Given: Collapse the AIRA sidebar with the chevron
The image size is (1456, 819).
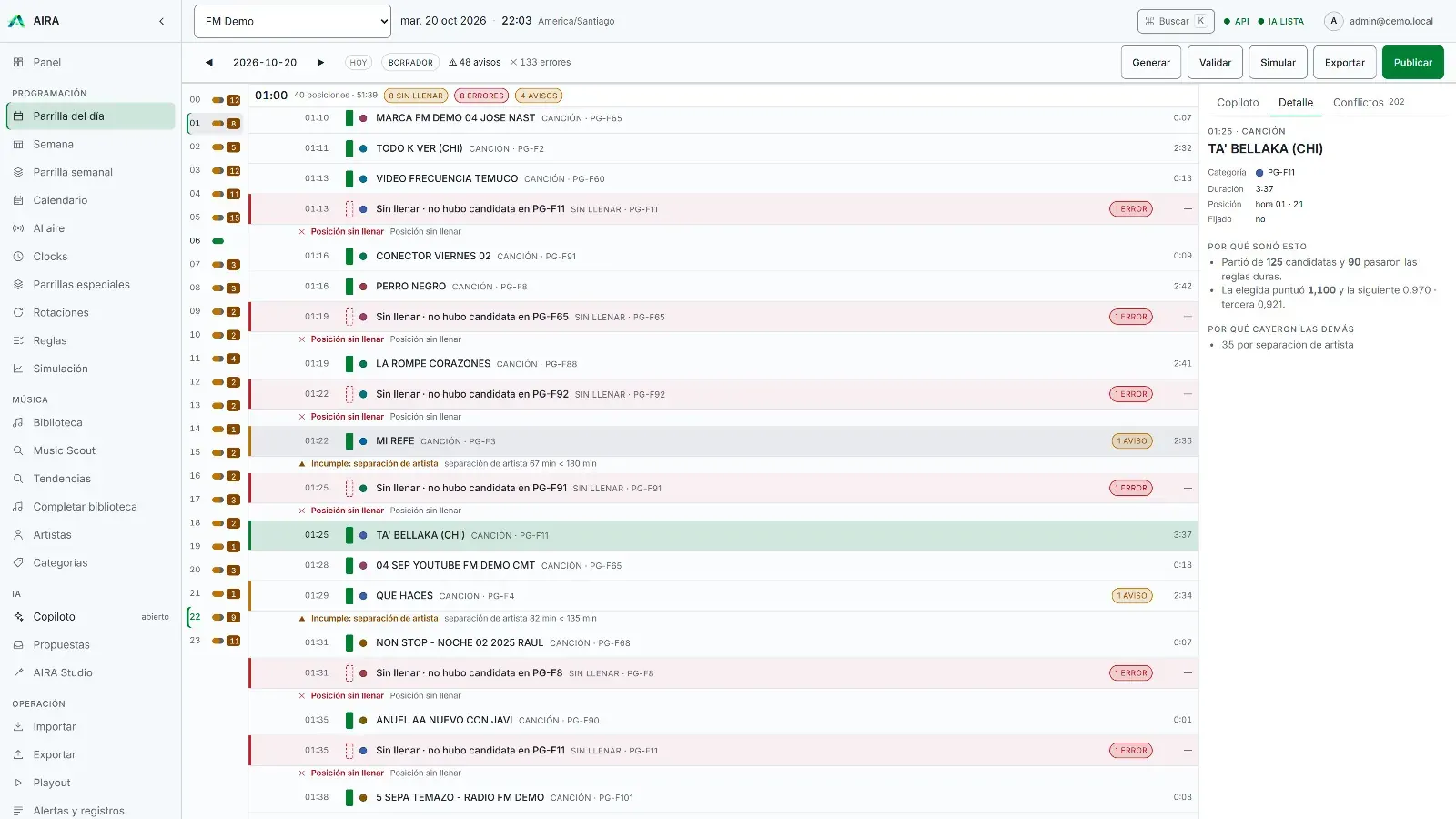Looking at the screenshot, I should coord(161,21).
